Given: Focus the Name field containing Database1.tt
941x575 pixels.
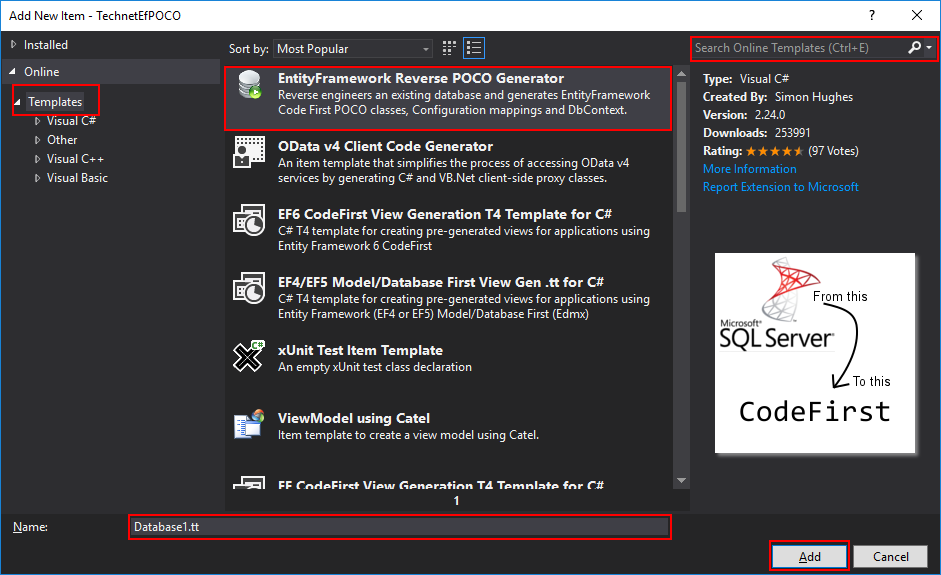Looking at the screenshot, I should [x=400, y=527].
